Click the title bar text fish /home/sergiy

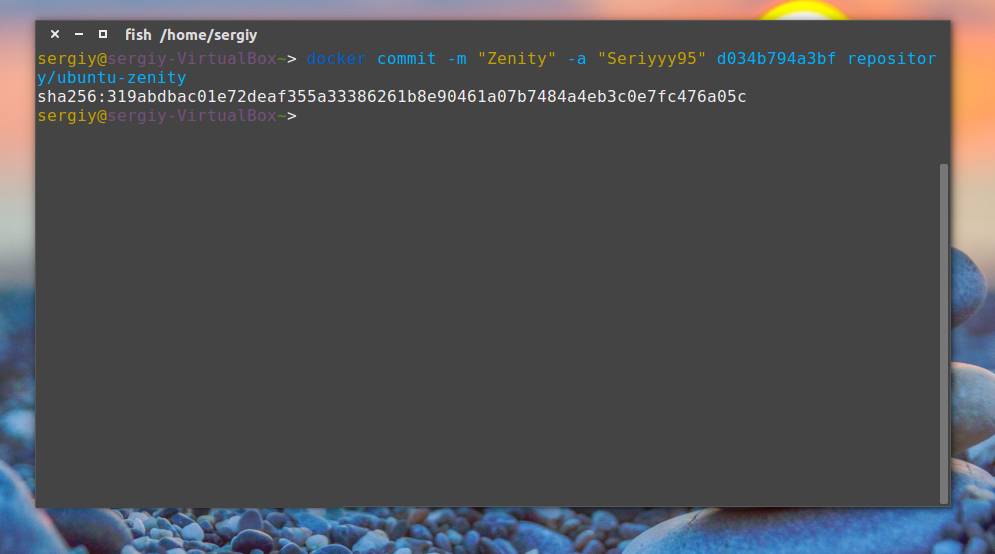point(191,35)
